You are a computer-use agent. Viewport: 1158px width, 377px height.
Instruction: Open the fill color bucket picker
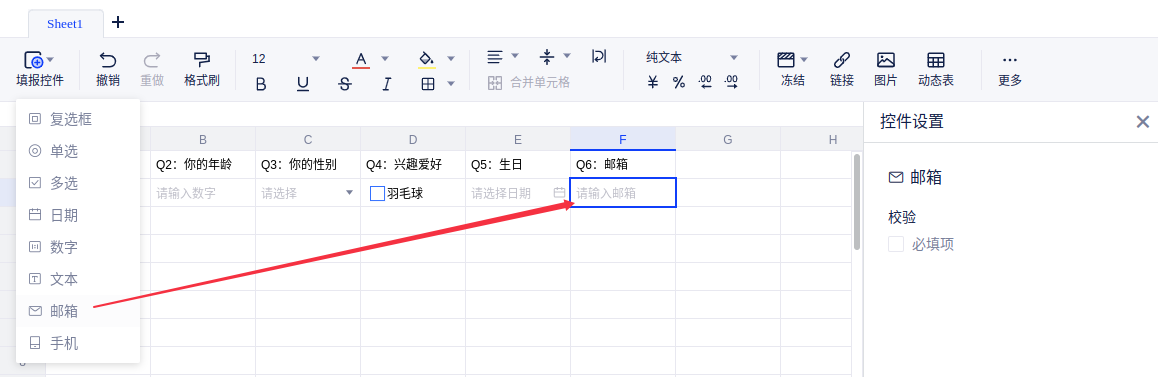pos(426,58)
